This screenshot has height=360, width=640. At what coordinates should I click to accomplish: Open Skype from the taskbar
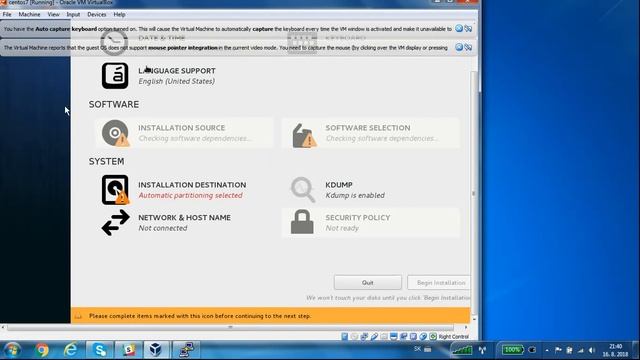pyautogui.click(x=99, y=350)
